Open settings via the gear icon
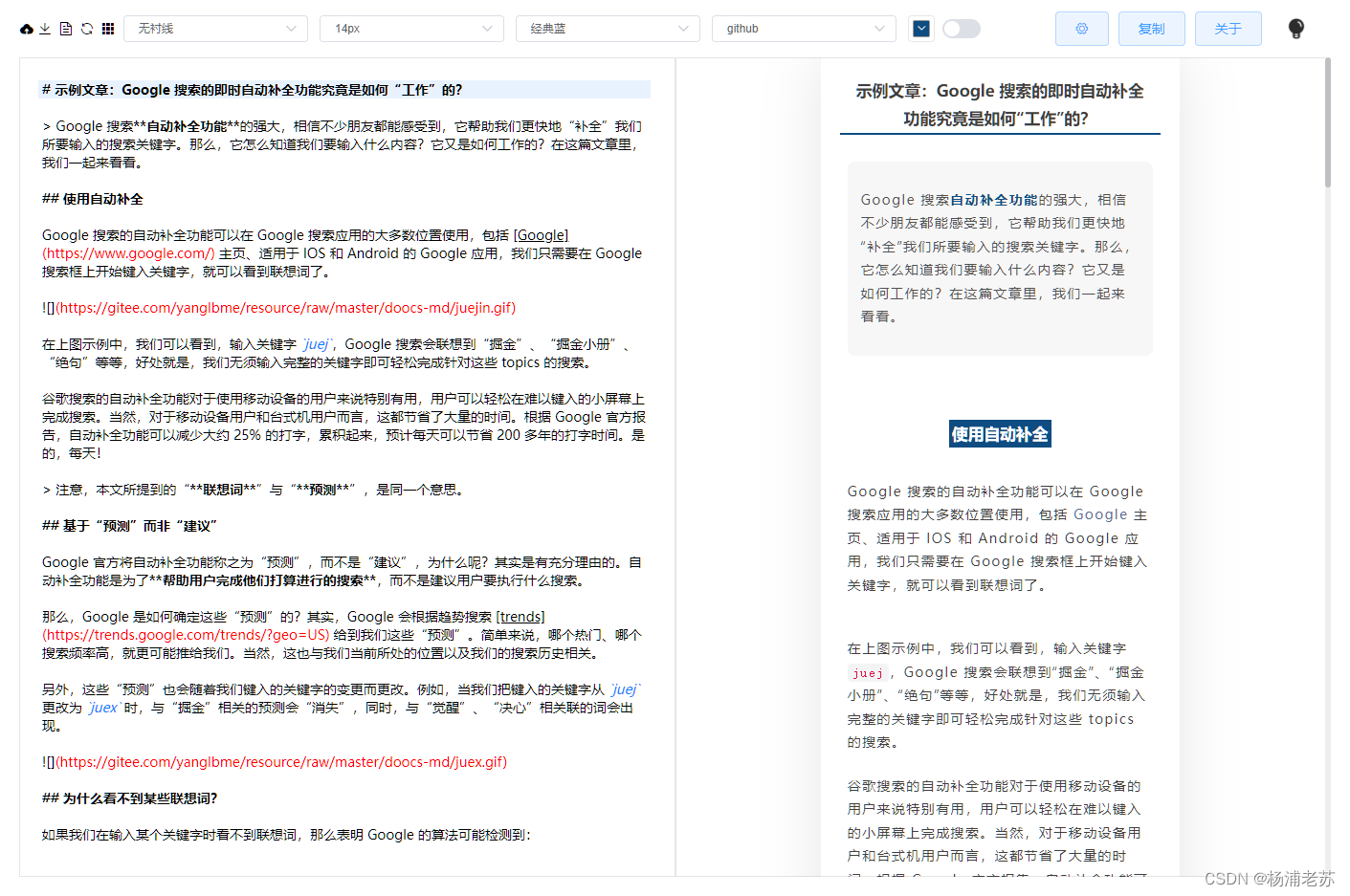This screenshot has width=1350, height=896. (x=1081, y=29)
